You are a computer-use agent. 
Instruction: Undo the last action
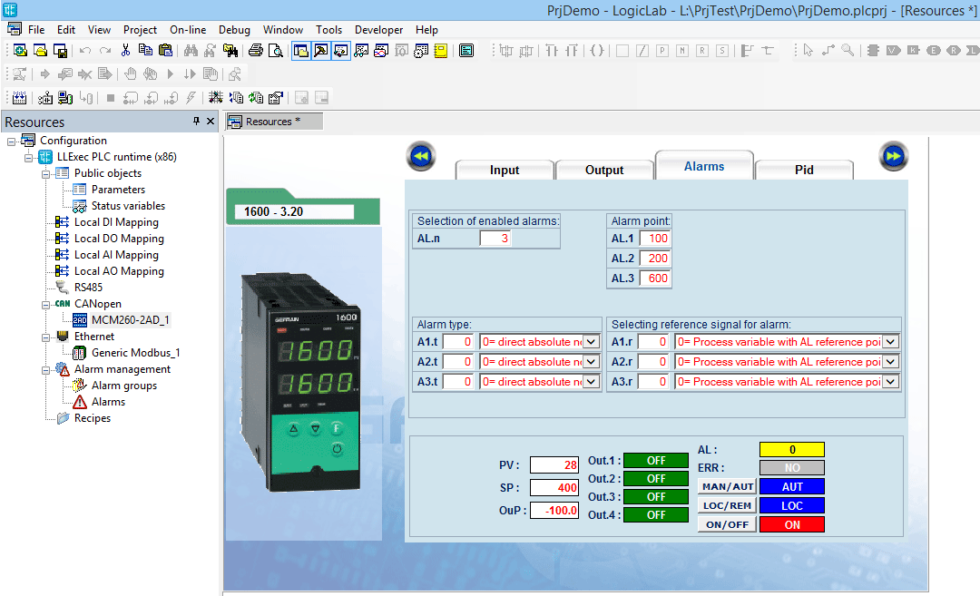tap(85, 51)
